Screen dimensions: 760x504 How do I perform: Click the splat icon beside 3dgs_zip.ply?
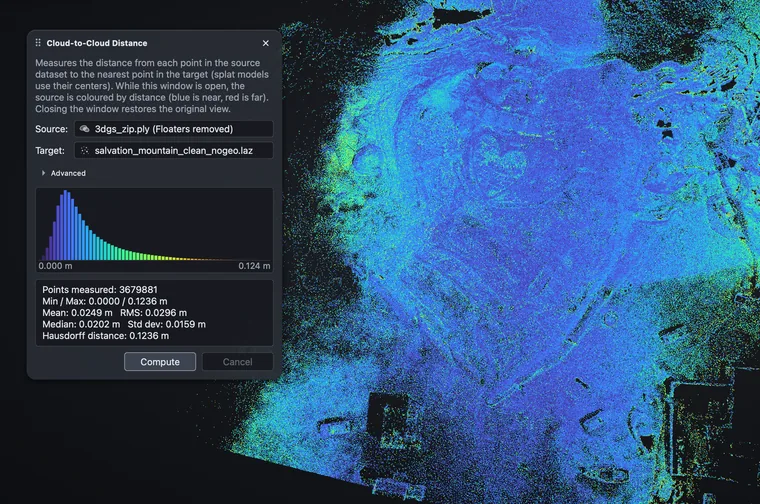84,129
